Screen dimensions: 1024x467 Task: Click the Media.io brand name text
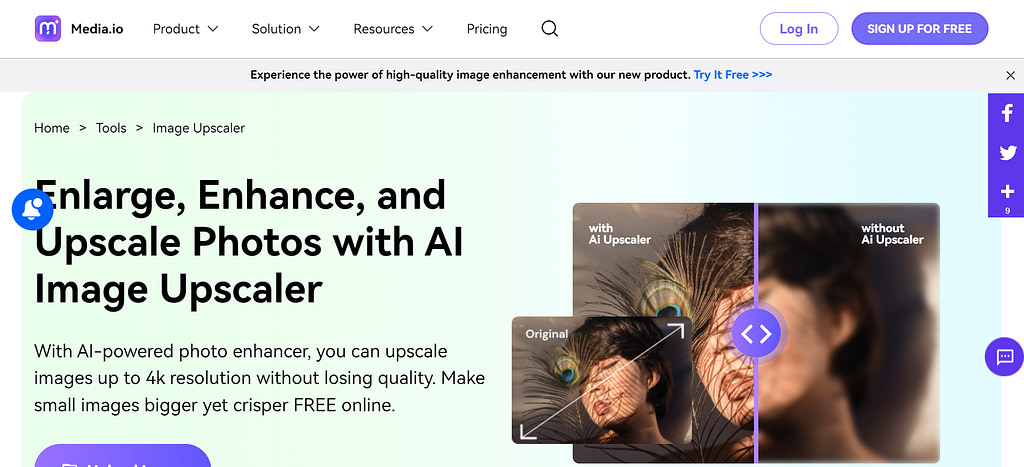point(97,29)
